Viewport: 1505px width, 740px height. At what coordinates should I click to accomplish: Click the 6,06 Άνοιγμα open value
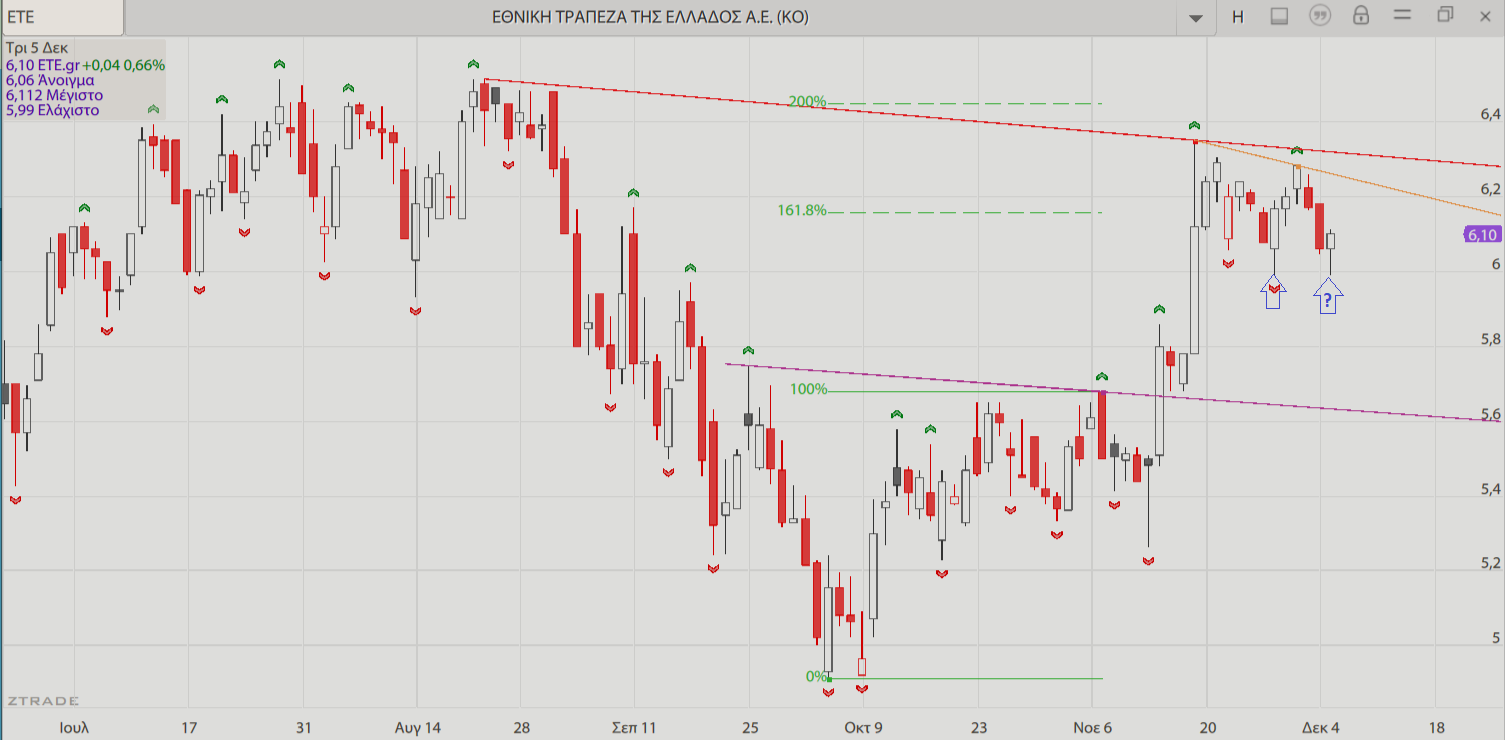point(50,80)
